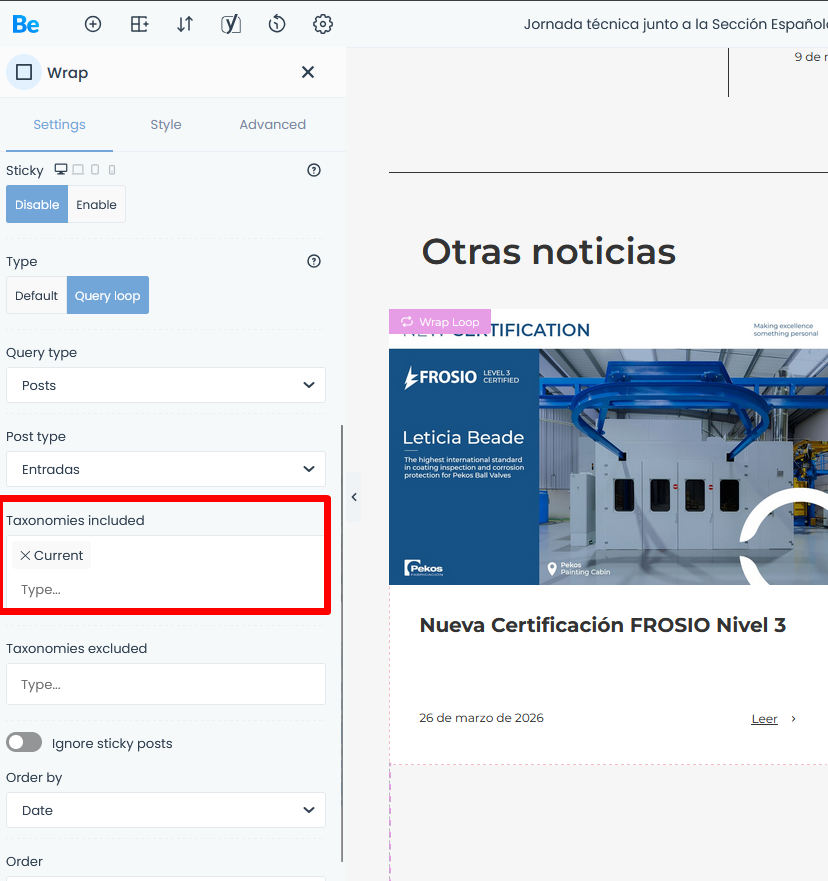Click the add element plus icon
828x881 pixels.
click(x=93, y=24)
